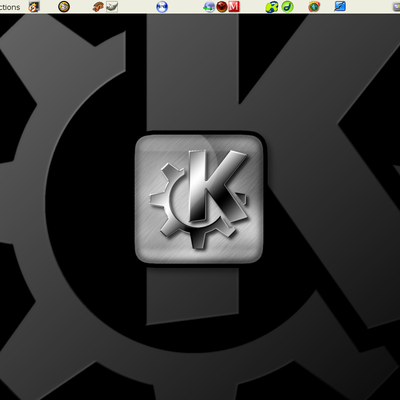Open the blue square pen icon
This screenshot has height=400, width=400.
point(340,6)
